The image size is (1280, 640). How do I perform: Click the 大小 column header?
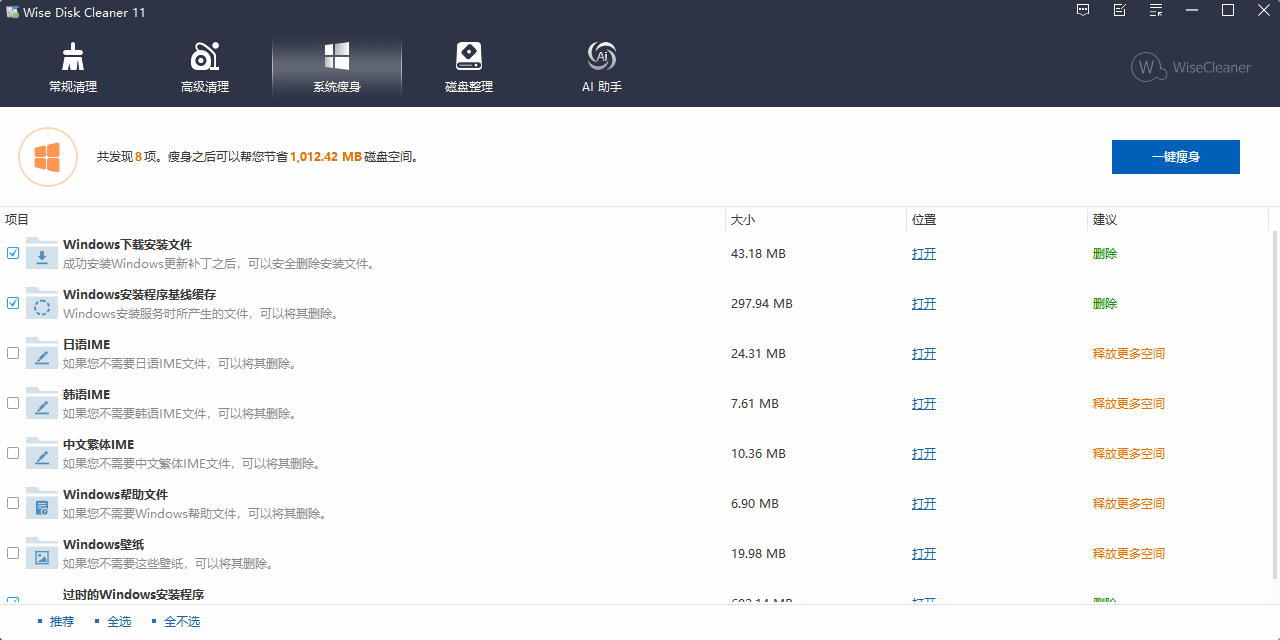pos(743,219)
